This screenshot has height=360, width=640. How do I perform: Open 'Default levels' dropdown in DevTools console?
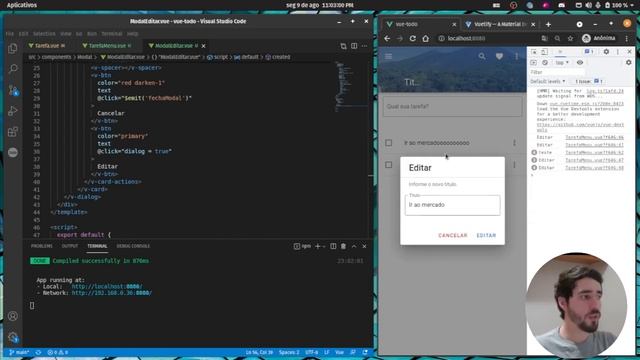point(548,81)
